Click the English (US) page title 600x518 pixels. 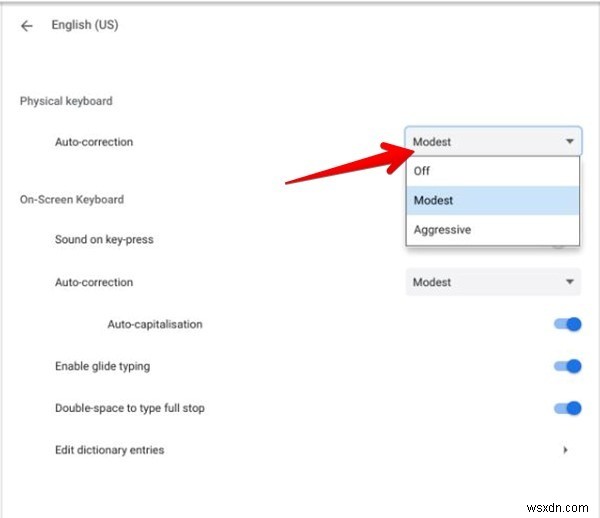click(85, 25)
